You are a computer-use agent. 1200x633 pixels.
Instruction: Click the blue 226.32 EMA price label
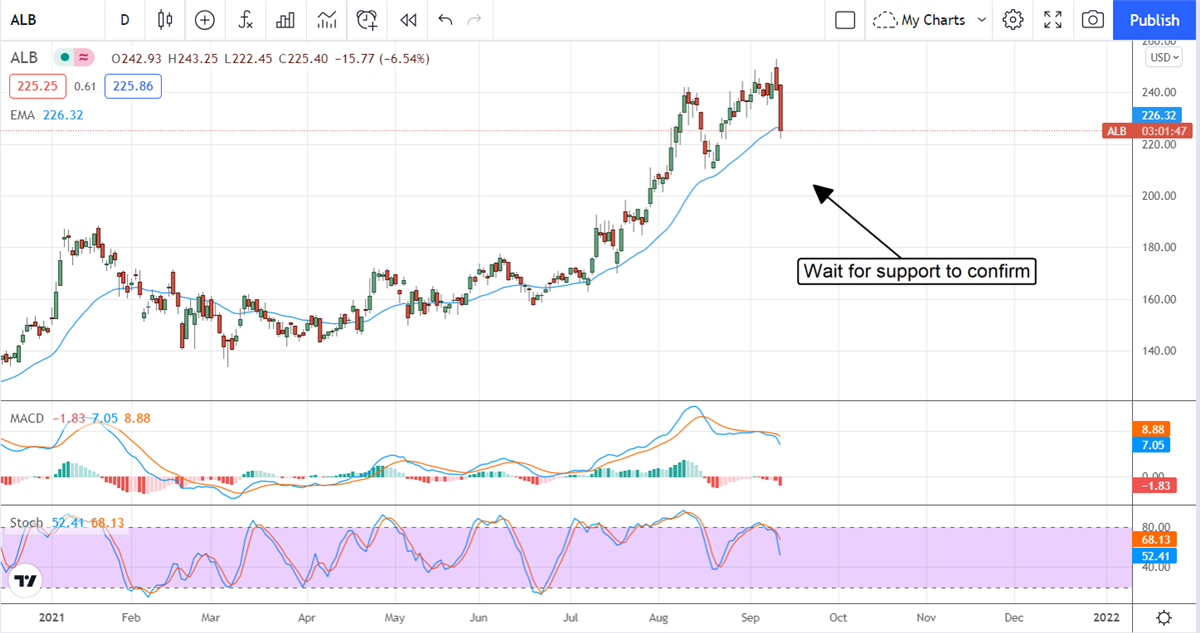point(1159,115)
